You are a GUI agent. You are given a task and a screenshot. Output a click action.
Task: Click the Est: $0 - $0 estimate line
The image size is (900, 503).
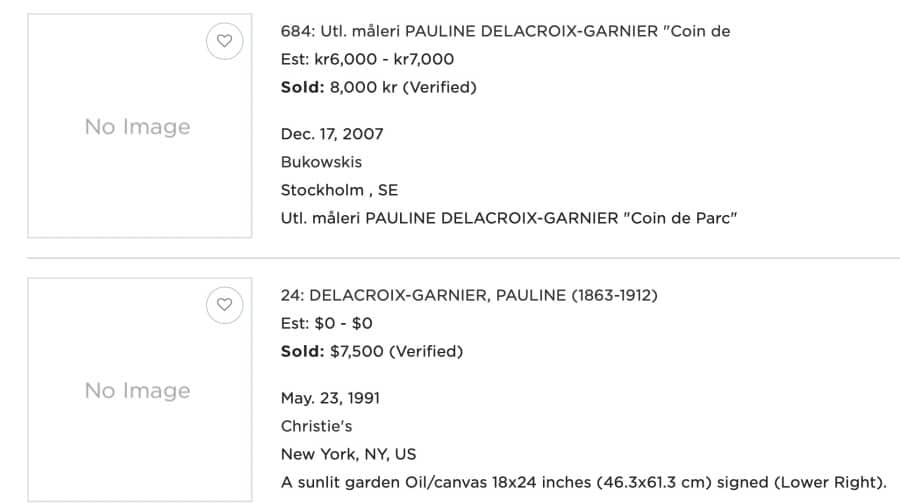point(327,323)
